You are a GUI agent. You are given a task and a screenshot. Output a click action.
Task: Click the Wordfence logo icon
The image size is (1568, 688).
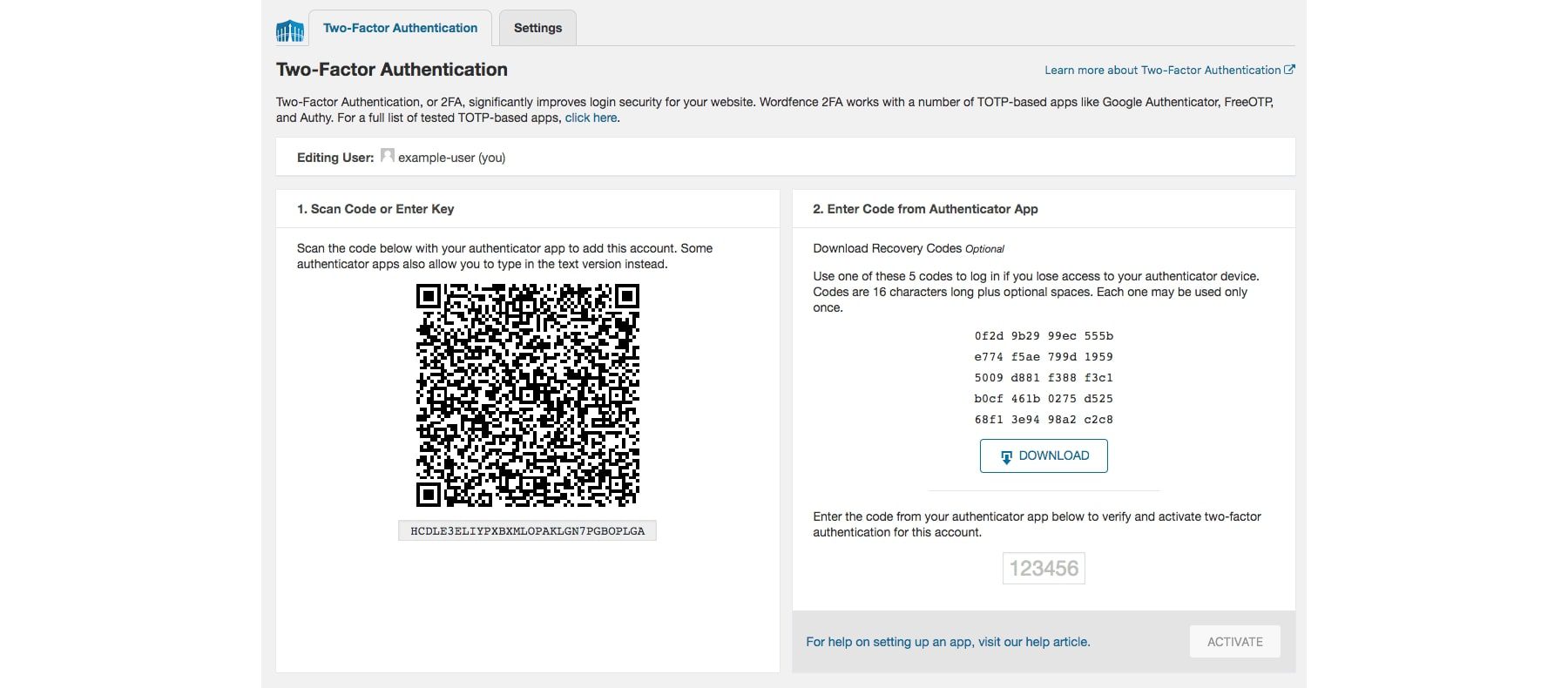point(290,31)
